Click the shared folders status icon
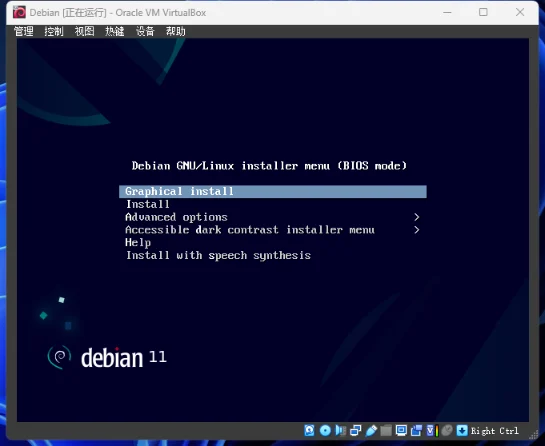 click(x=386, y=431)
